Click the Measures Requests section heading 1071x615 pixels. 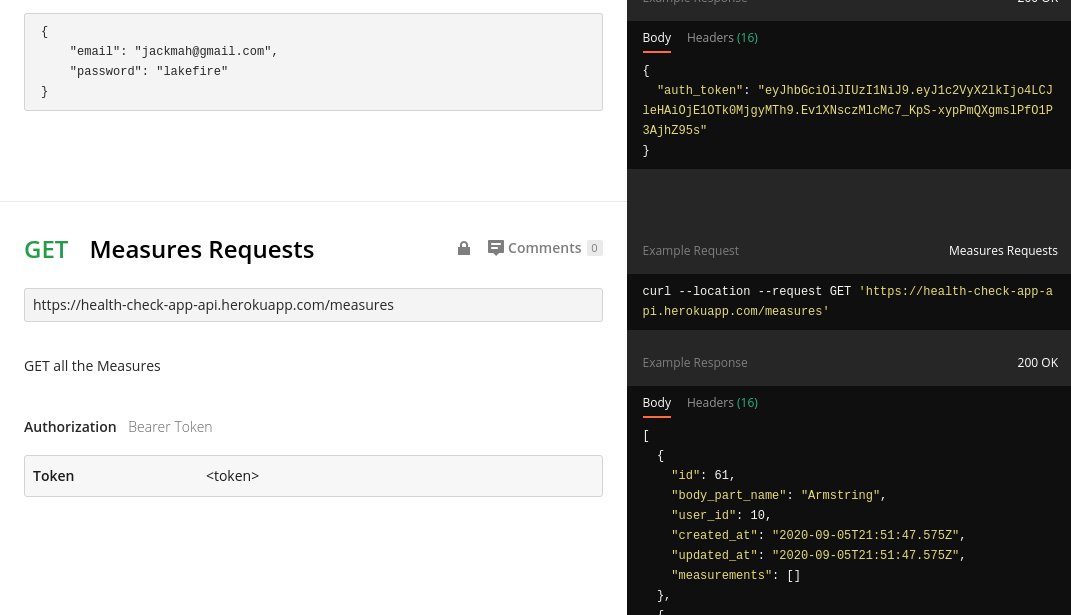pyautogui.click(x=201, y=249)
